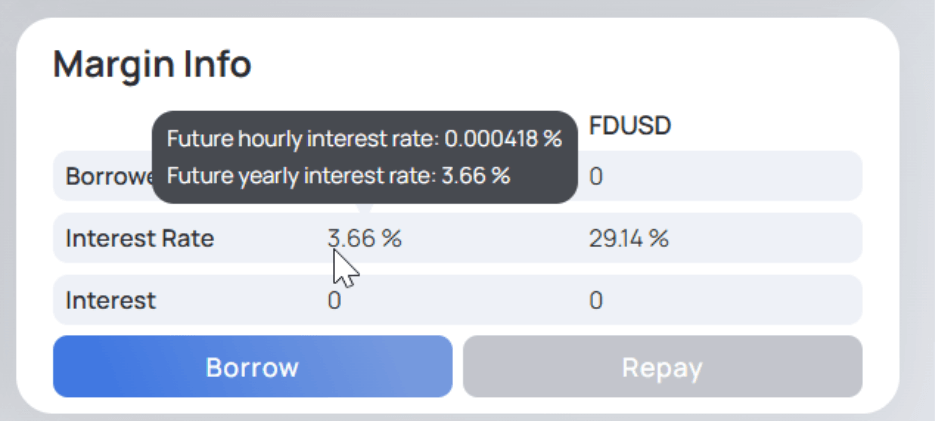
Task: Click the tooltip's future hourly interest rate label
Action: (303, 139)
